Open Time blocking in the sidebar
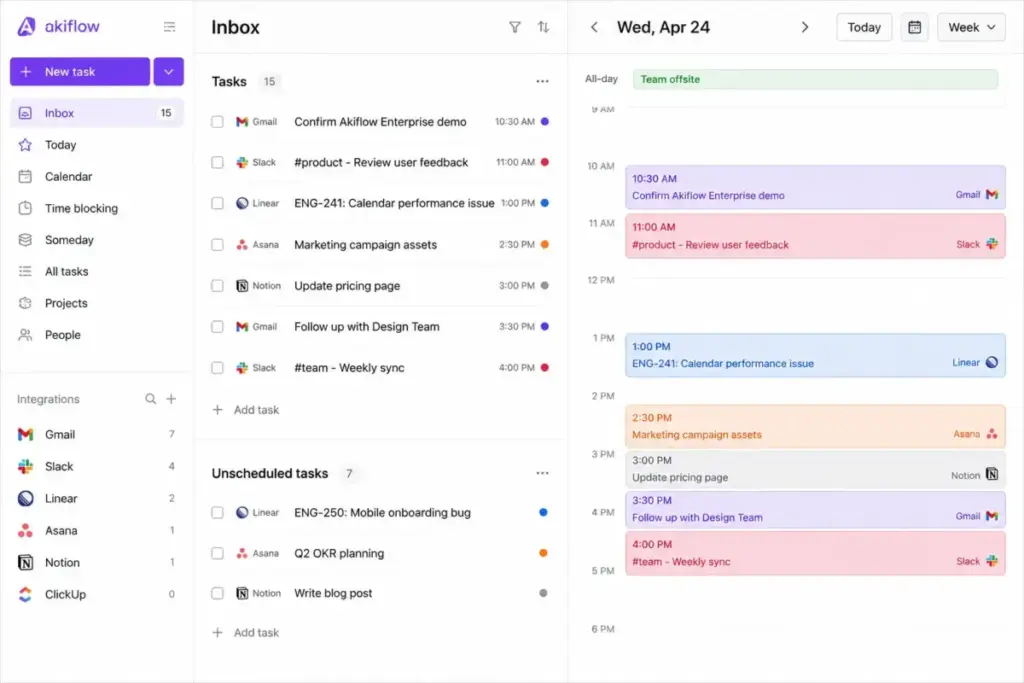Viewport: 1024px width, 683px height. pyautogui.click(x=96, y=208)
